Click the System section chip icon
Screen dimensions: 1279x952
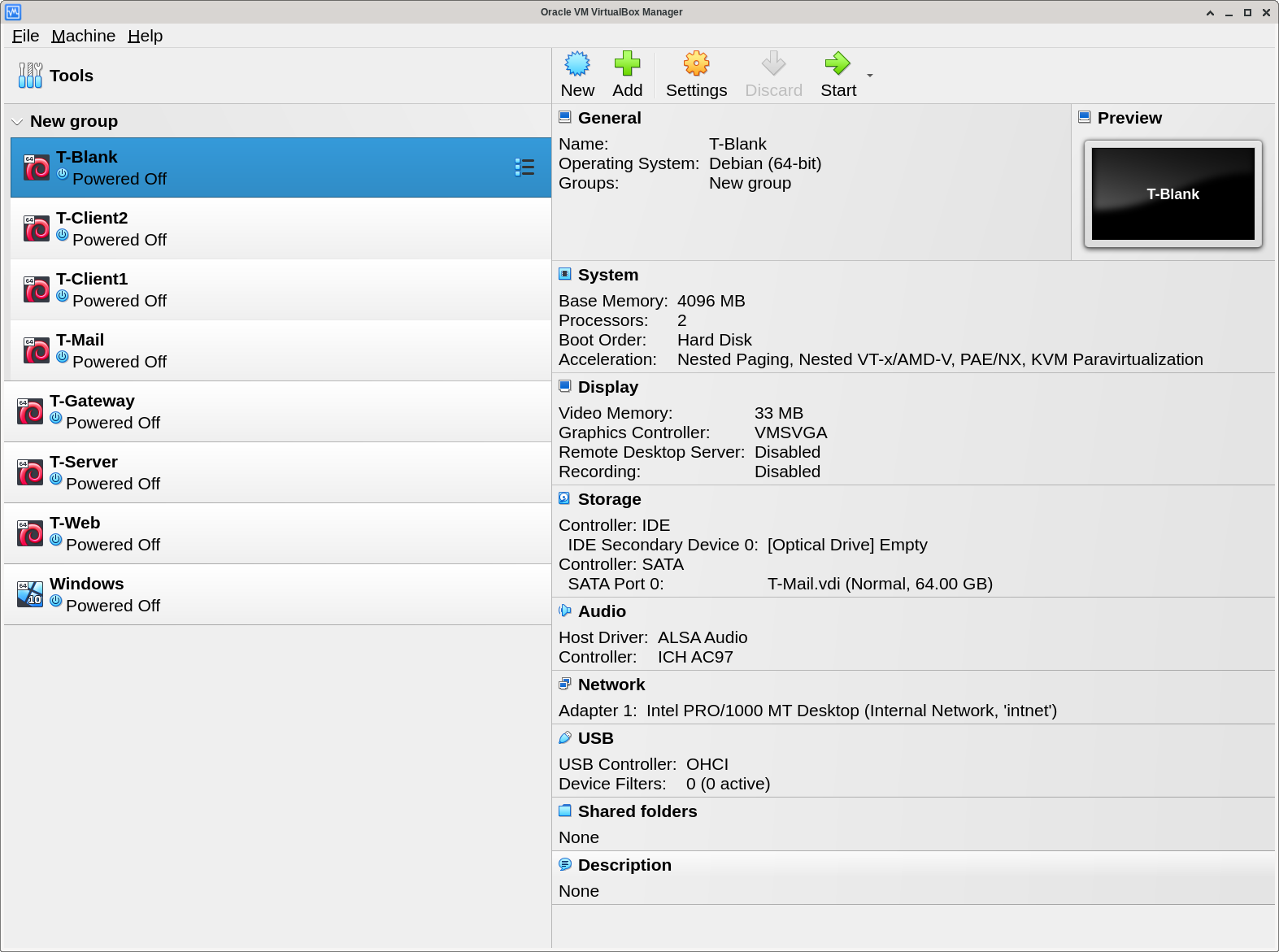click(565, 275)
